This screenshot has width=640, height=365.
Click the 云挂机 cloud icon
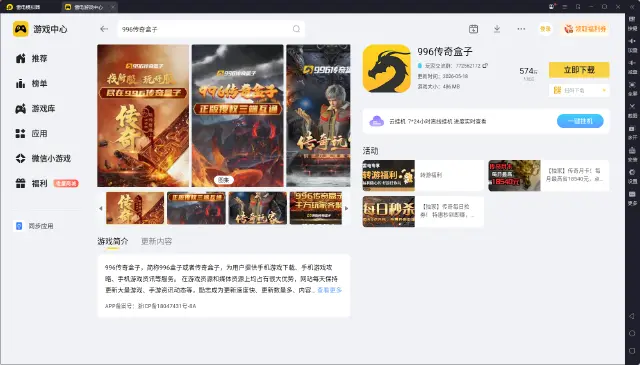pyautogui.click(x=376, y=121)
